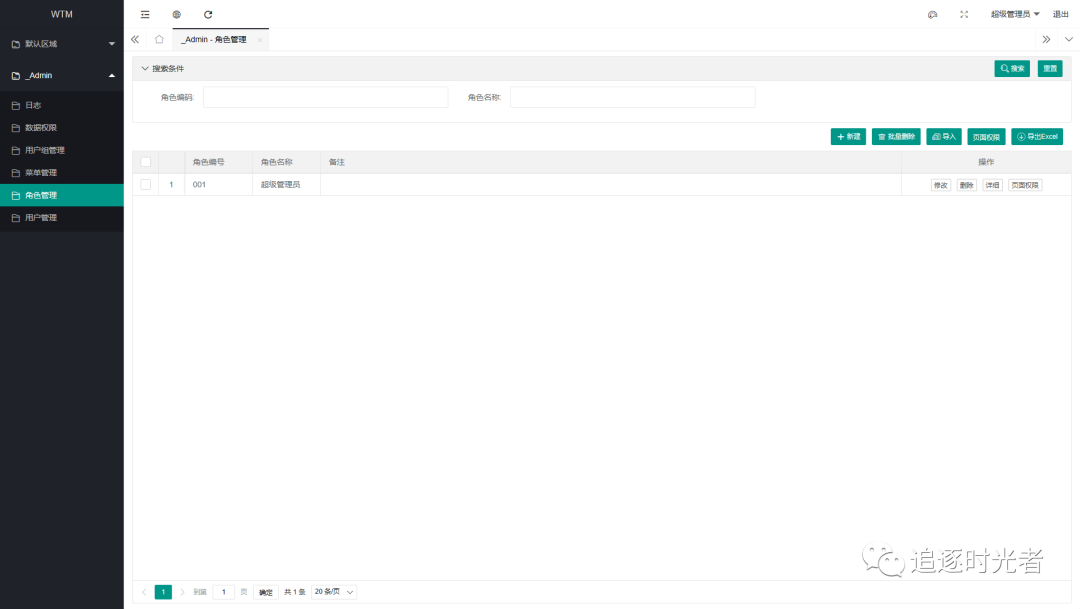This screenshot has width=1080, height=609.
Task: Click 页面权限 toolbar button
Action: (986, 137)
